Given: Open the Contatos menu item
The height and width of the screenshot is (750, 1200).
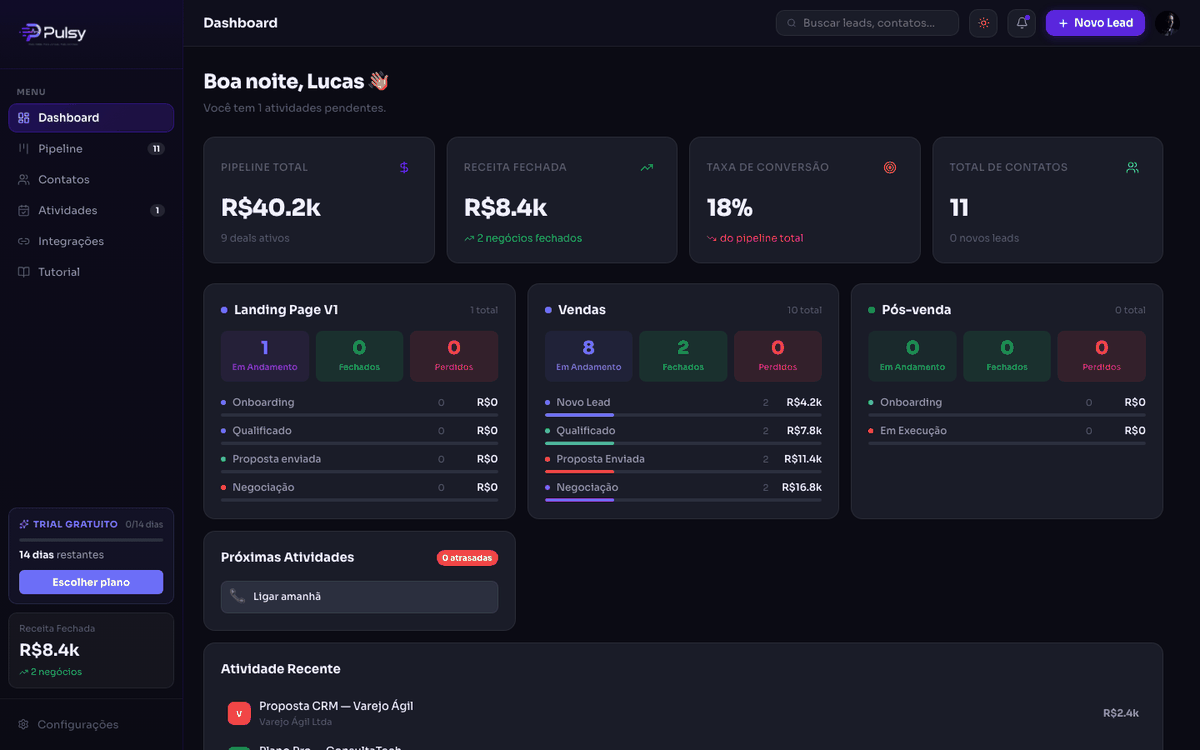Looking at the screenshot, I should pos(91,180).
